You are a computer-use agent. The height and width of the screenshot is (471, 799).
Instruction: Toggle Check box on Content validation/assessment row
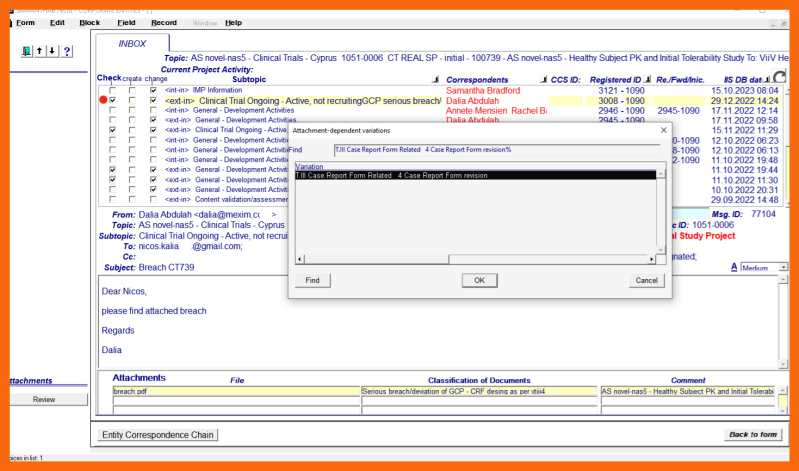[x=113, y=199]
